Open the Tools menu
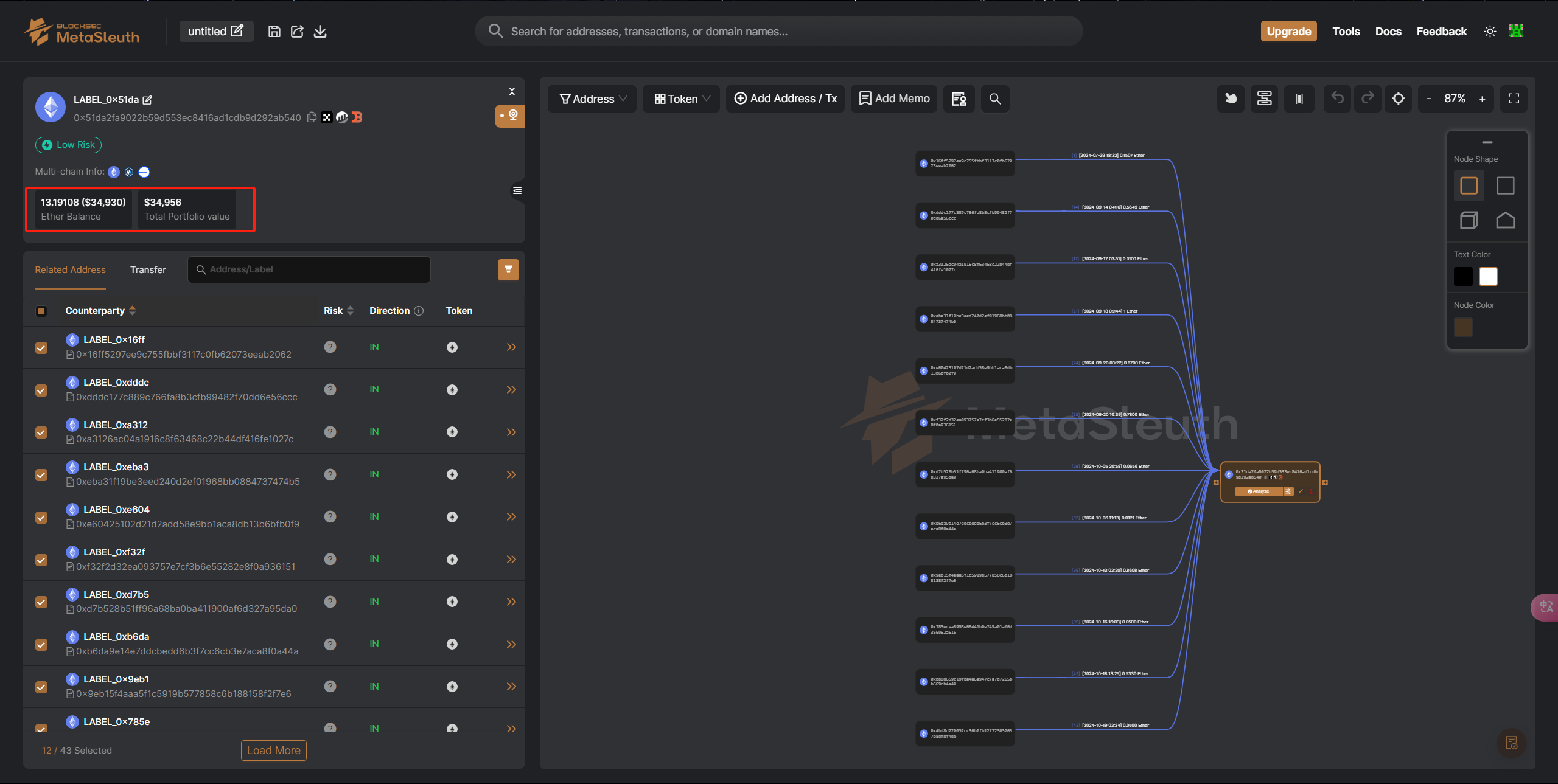 [1346, 32]
